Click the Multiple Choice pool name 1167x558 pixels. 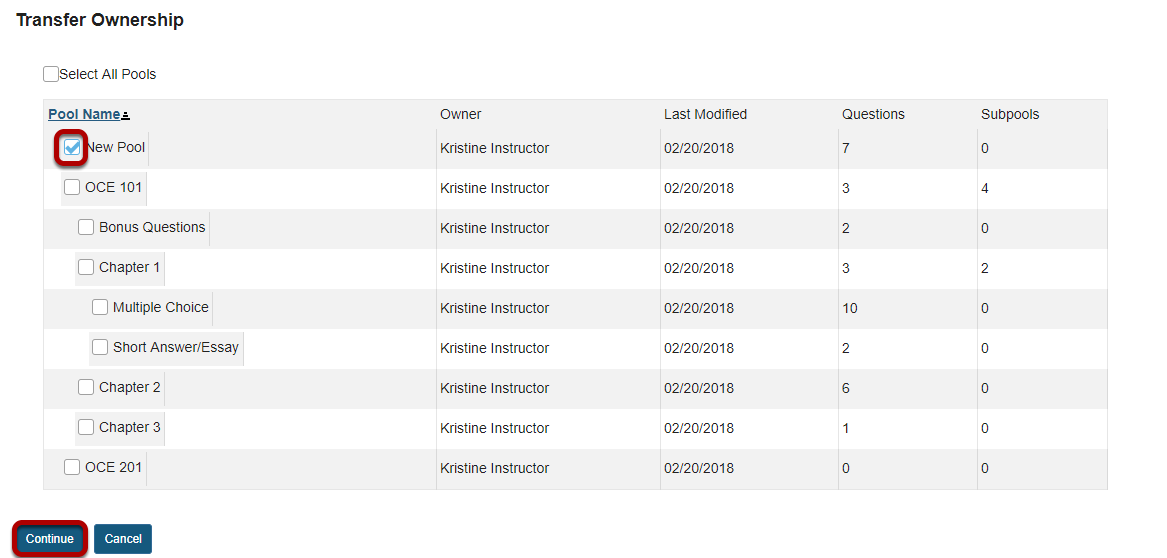[161, 307]
